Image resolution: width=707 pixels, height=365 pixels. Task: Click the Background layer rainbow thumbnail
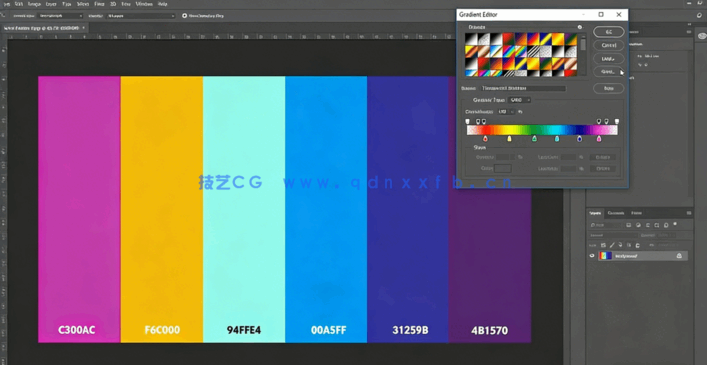pos(606,256)
